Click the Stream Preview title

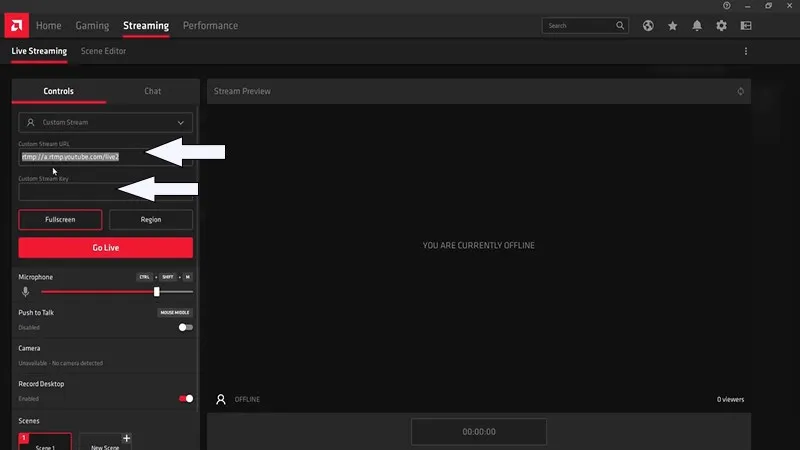pyautogui.click(x=242, y=91)
